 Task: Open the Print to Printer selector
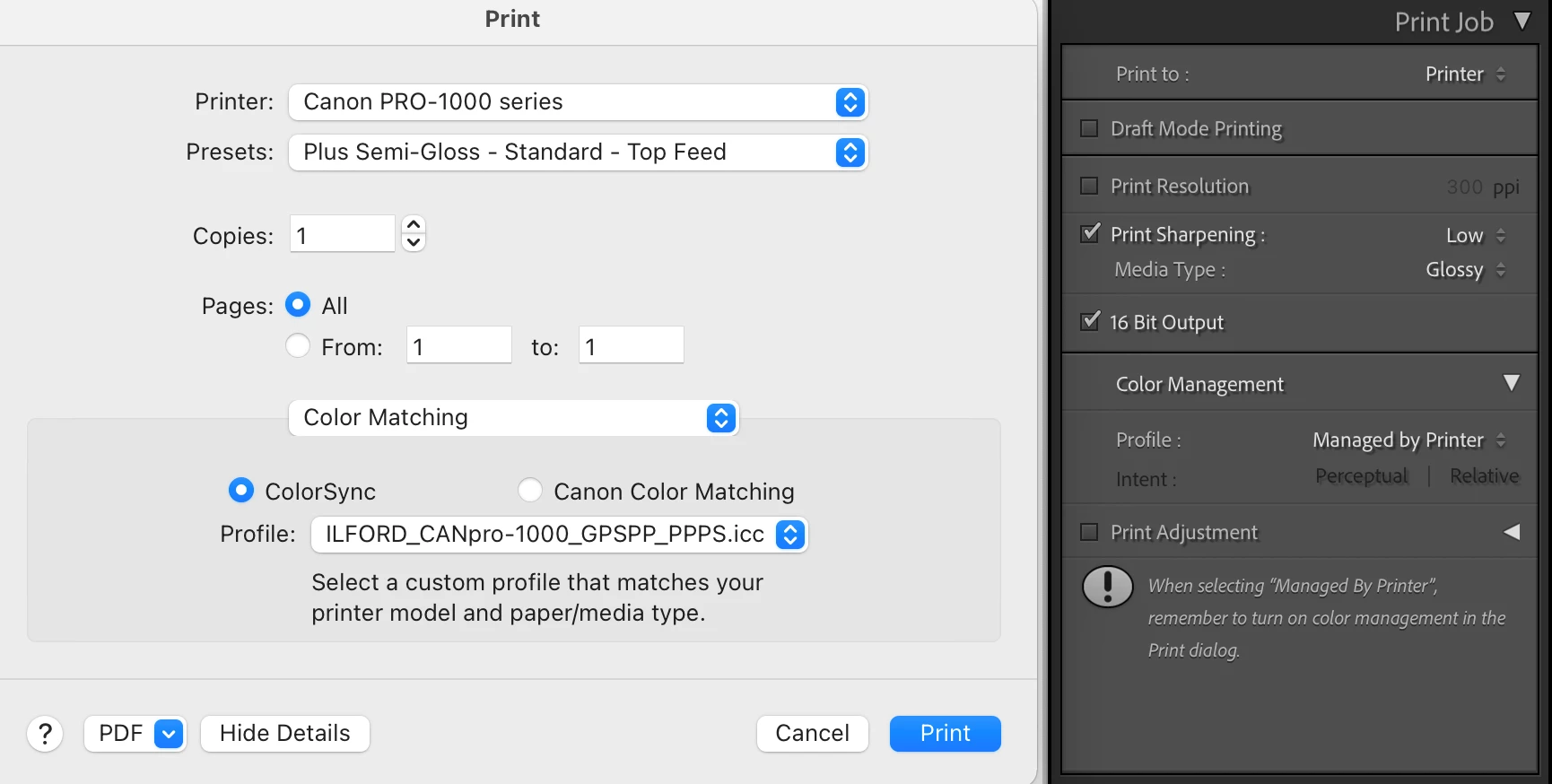pyautogui.click(x=1466, y=74)
